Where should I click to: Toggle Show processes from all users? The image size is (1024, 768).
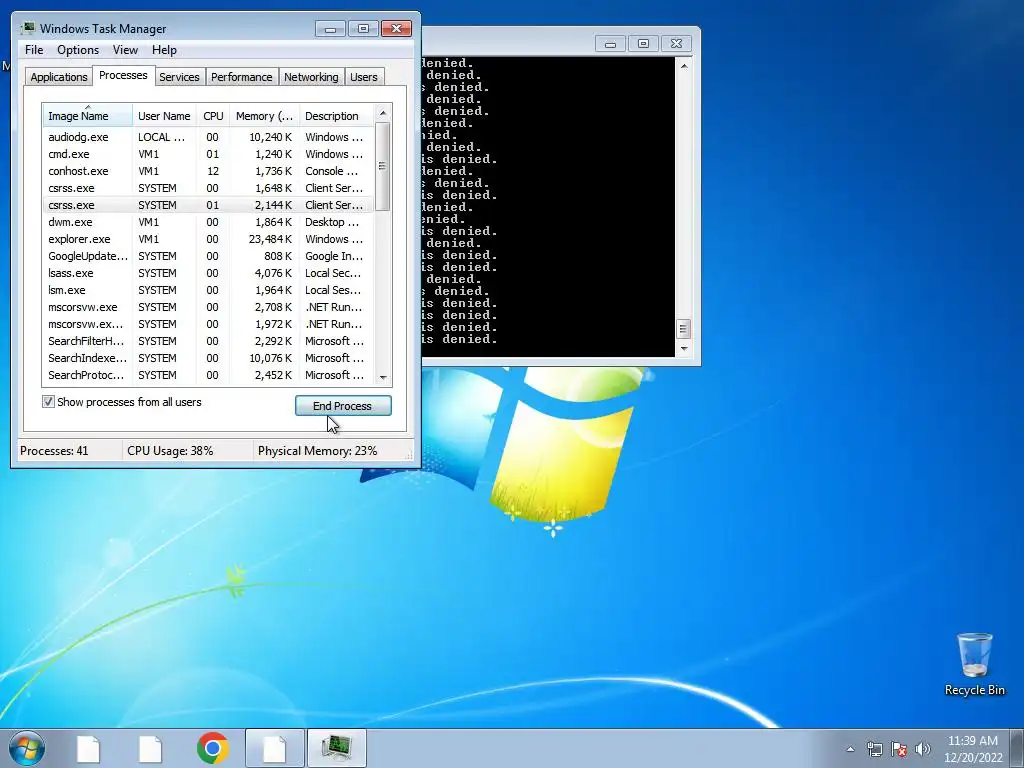click(x=48, y=402)
